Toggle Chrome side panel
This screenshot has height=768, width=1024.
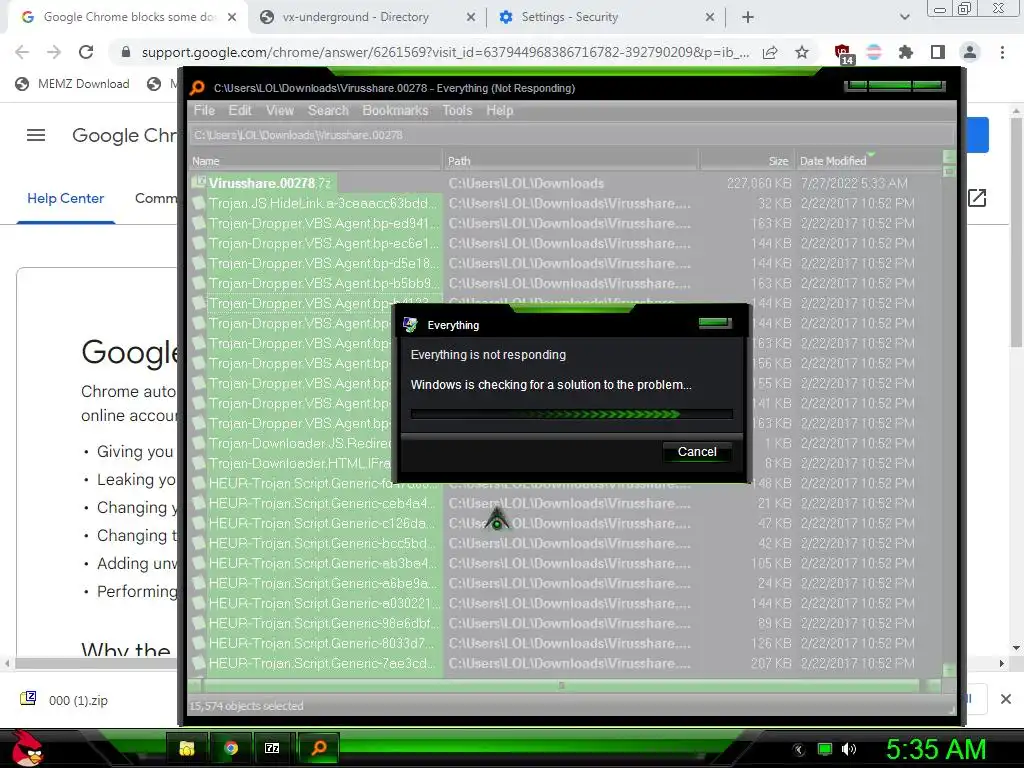click(x=938, y=52)
